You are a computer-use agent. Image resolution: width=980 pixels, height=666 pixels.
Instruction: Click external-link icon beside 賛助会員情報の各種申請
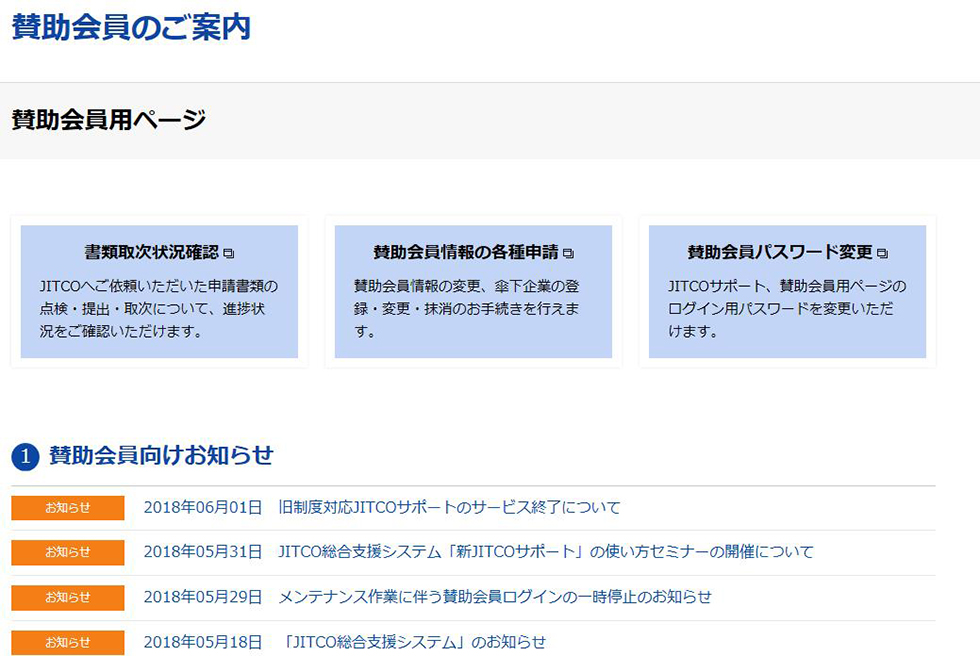(568, 254)
